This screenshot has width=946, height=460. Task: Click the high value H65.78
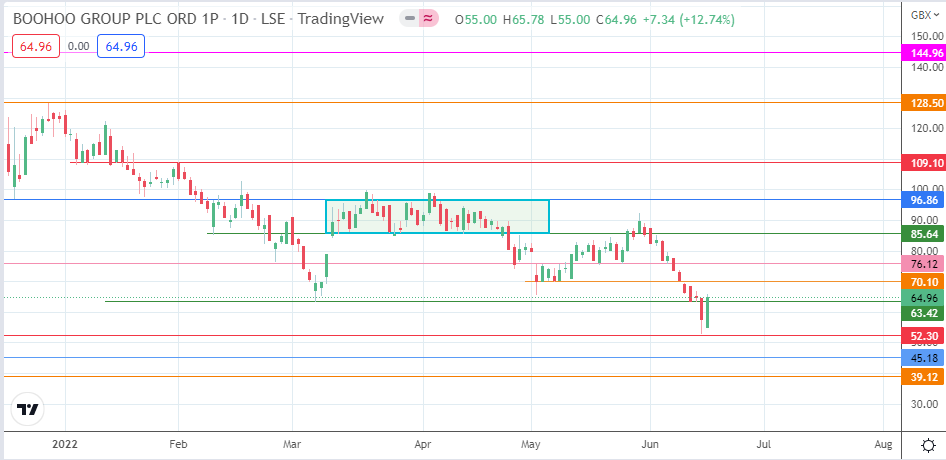click(524, 19)
